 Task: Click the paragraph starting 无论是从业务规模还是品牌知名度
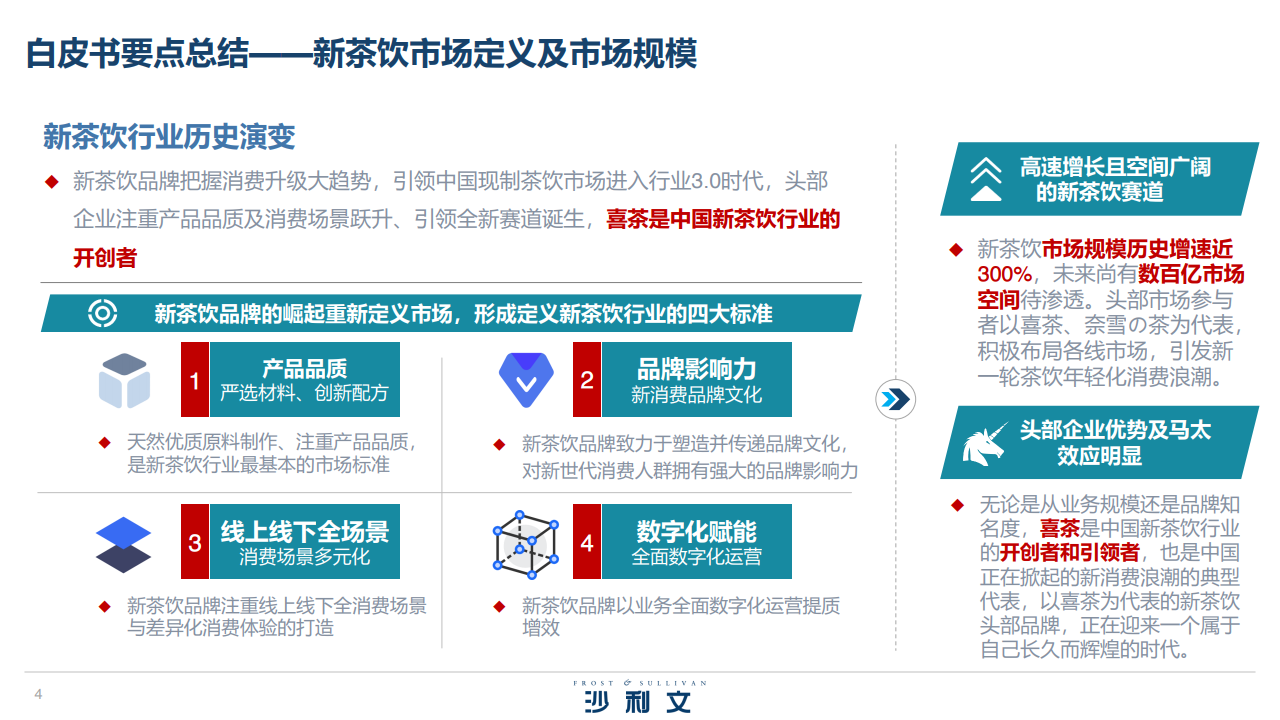pos(1110,577)
